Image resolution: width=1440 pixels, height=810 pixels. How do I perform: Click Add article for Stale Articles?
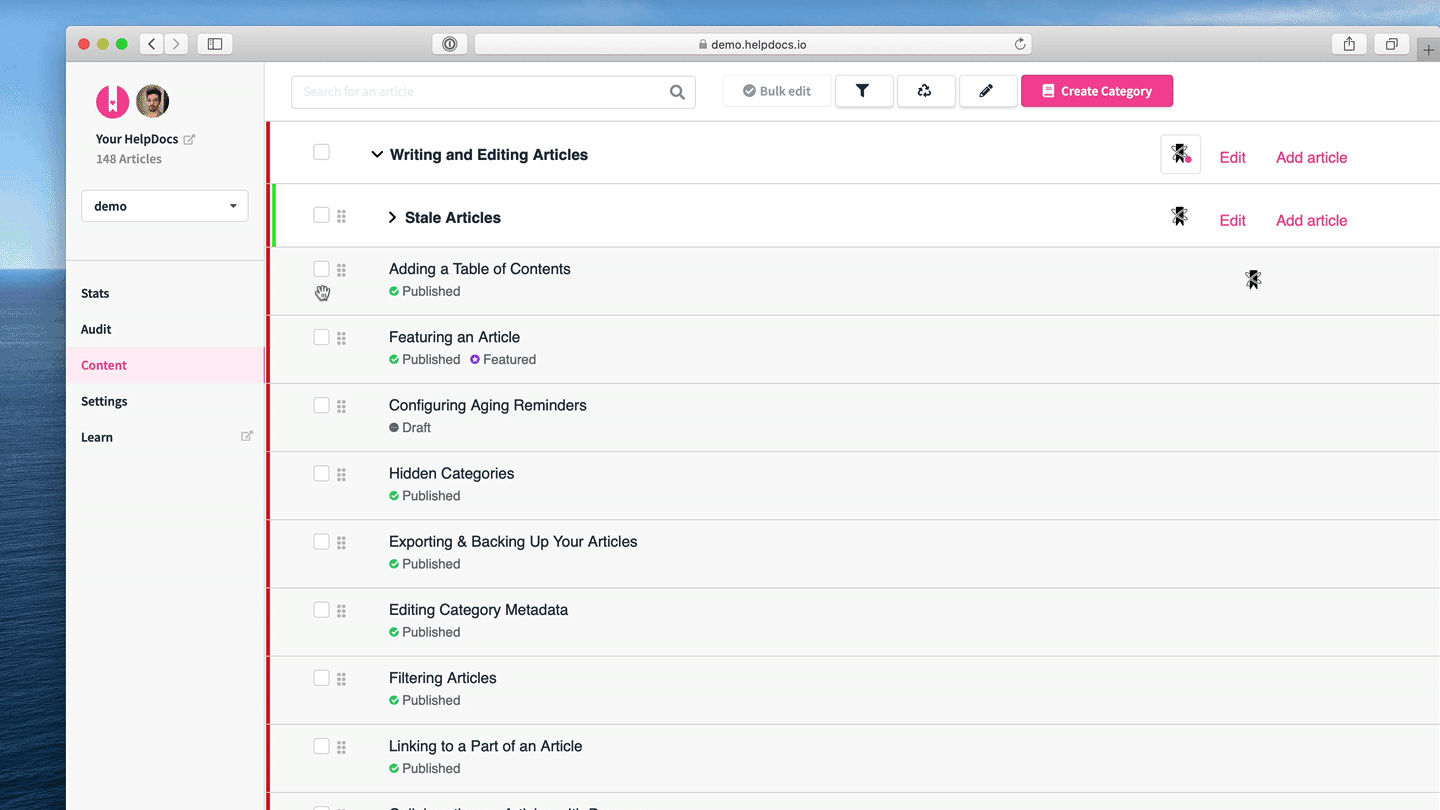(x=1311, y=220)
